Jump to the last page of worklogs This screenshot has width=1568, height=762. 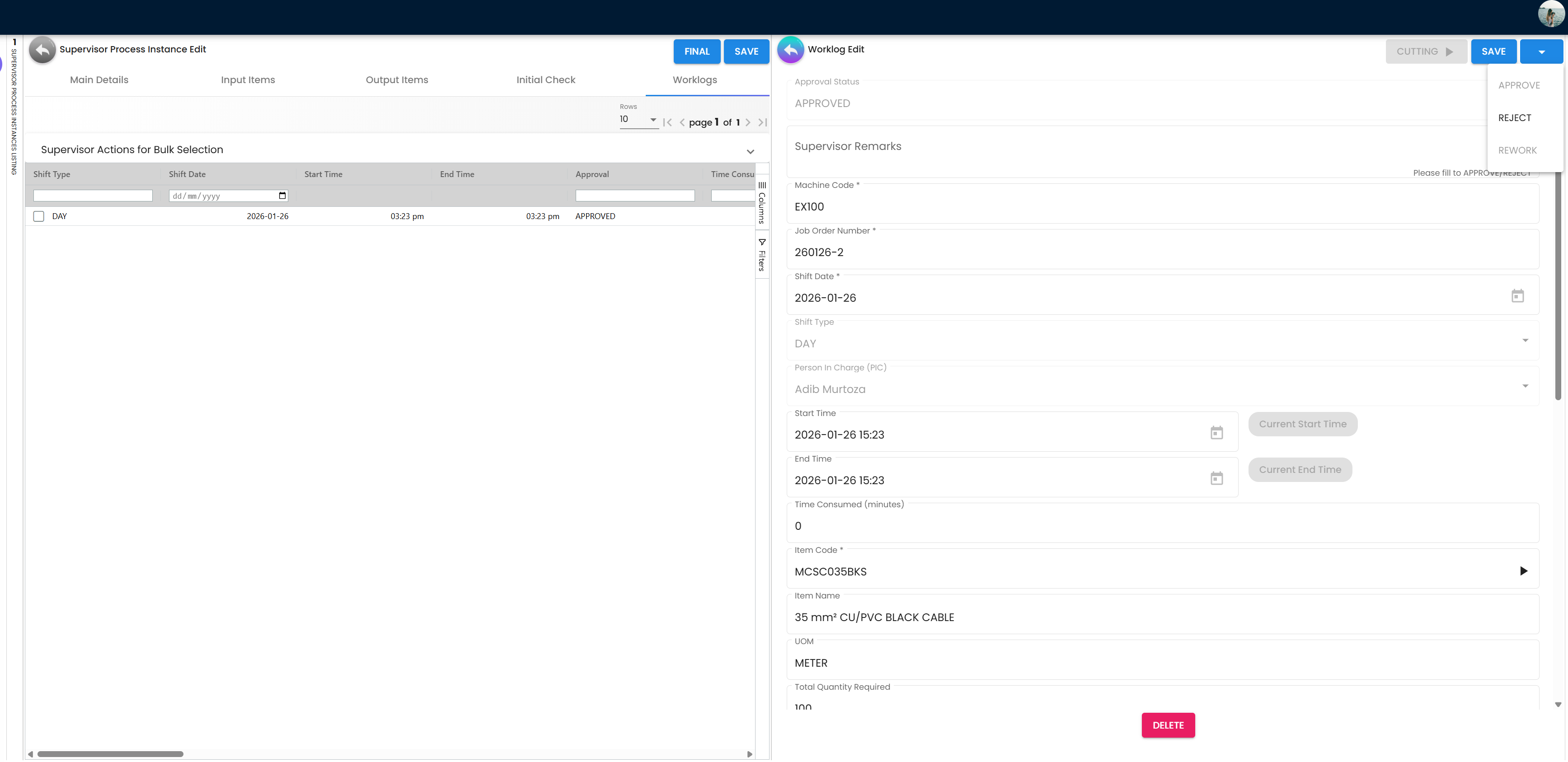(x=762, y=122)
